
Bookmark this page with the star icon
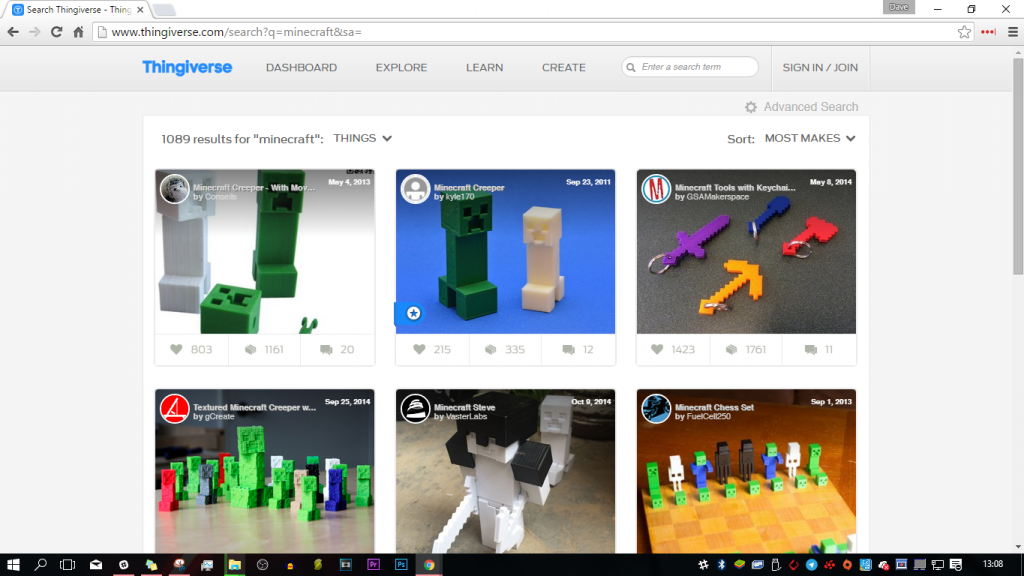(x=964, y=32)
